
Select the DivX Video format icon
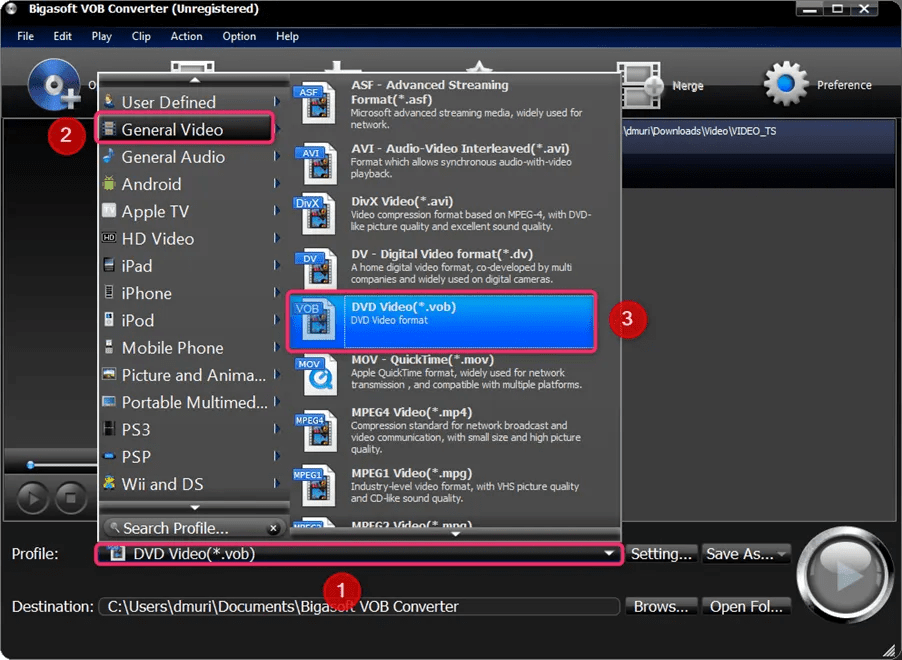(316, 213)
